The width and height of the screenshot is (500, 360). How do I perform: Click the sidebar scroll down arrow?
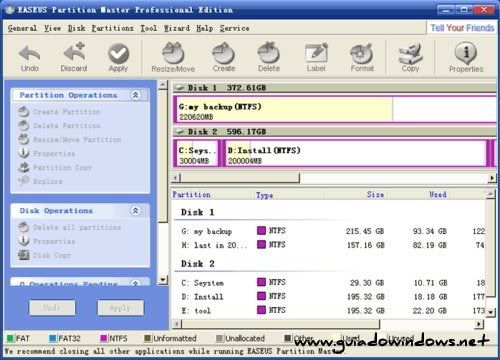click(x=163, y=279)
